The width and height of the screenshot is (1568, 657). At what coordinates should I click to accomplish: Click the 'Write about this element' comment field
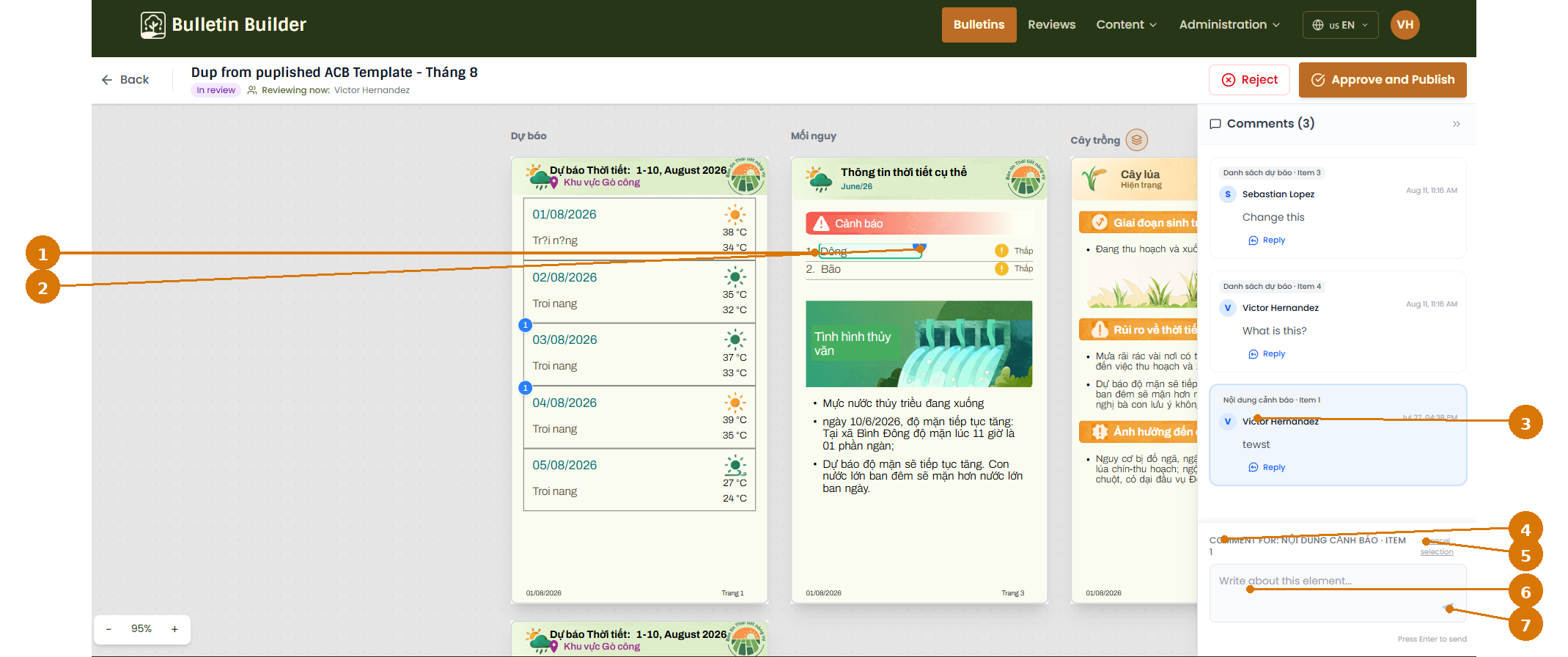point(1337,593)
